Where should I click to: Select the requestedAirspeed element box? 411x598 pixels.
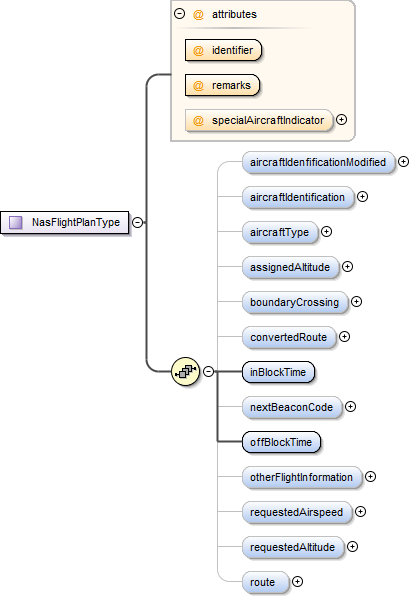297,512
